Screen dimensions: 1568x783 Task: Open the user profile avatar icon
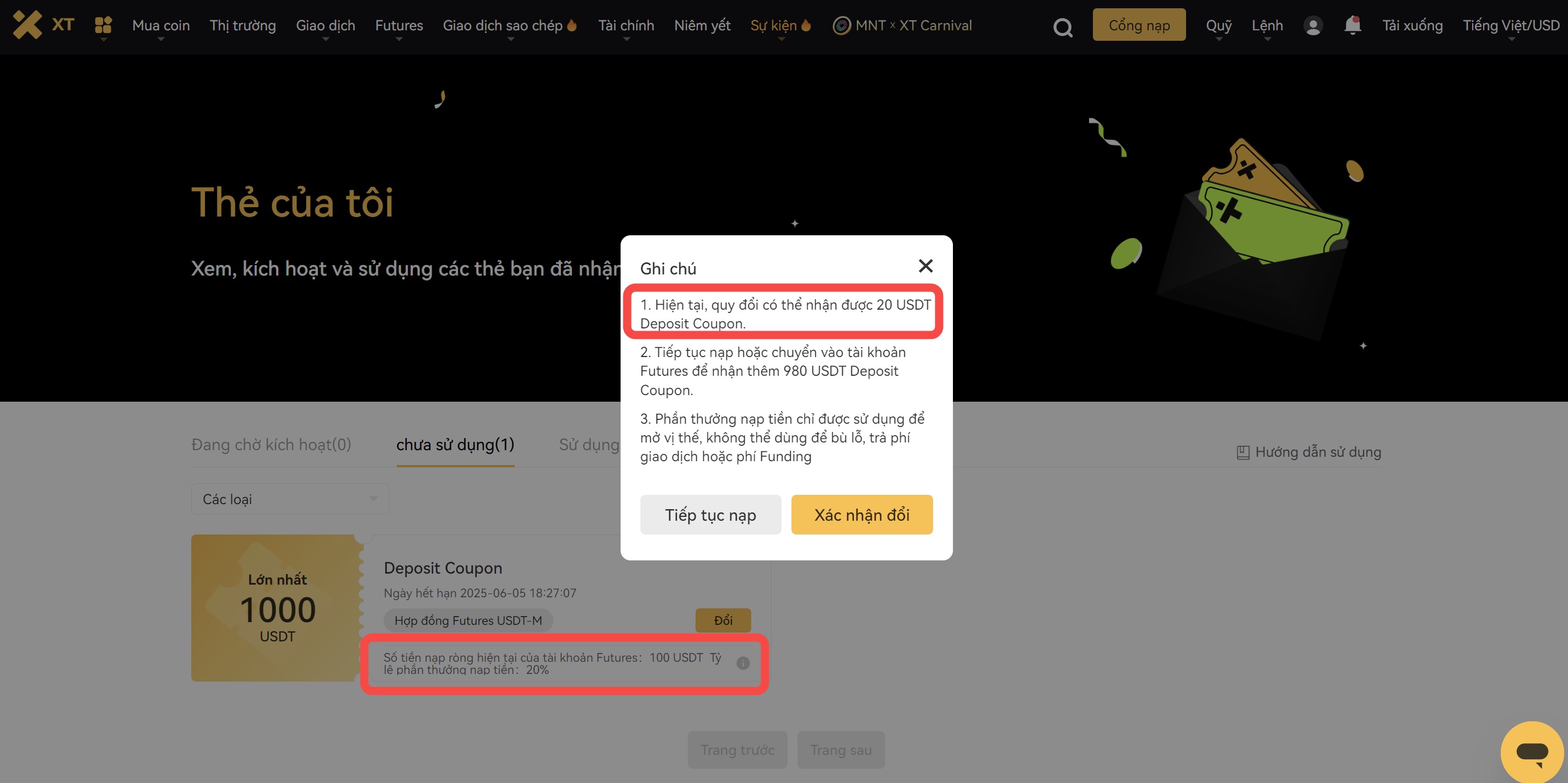pos(1313,25)
